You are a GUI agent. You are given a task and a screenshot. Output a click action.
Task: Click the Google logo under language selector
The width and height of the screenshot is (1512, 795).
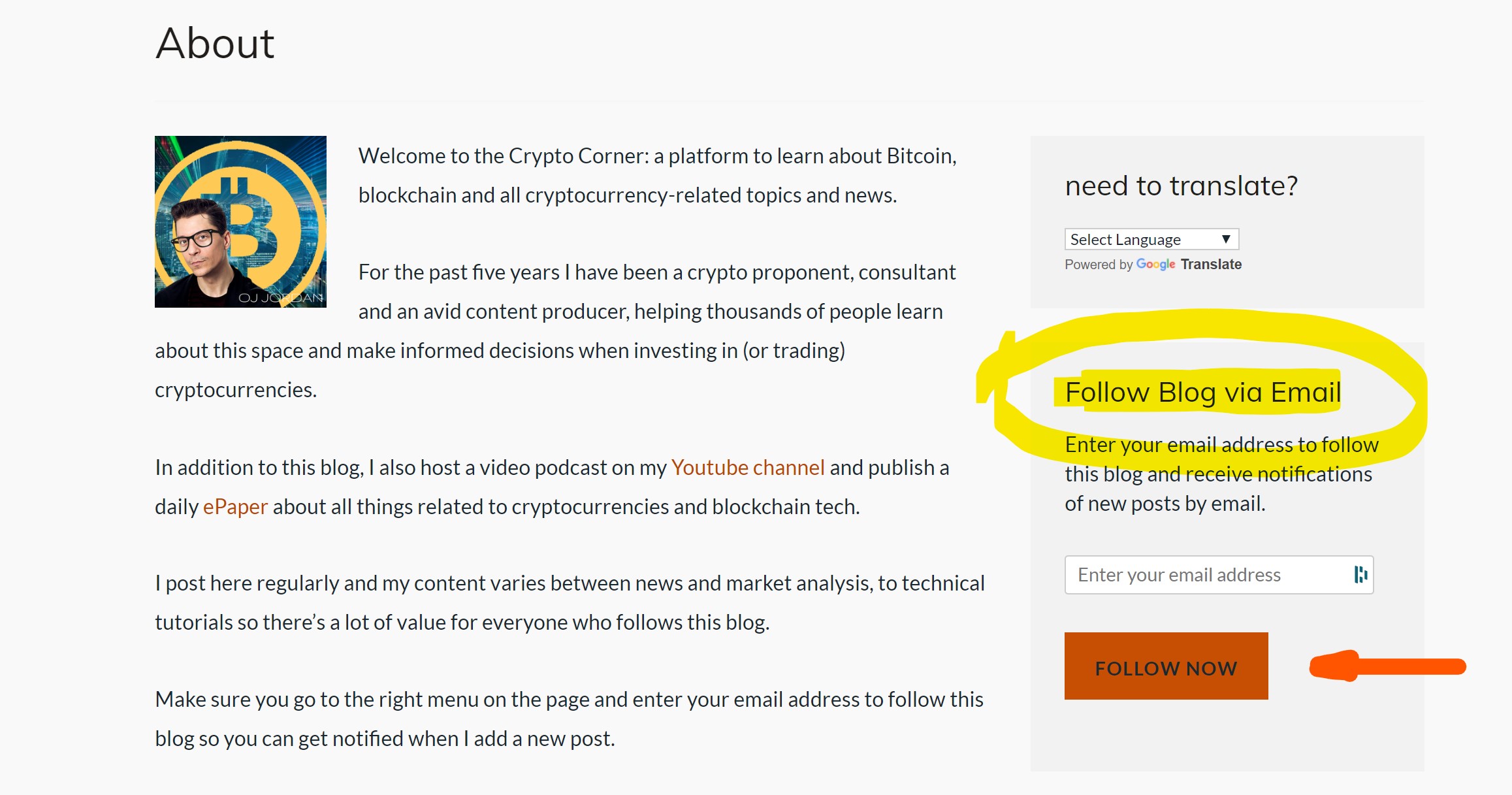pyautogui.click(x=1155, y=265)
